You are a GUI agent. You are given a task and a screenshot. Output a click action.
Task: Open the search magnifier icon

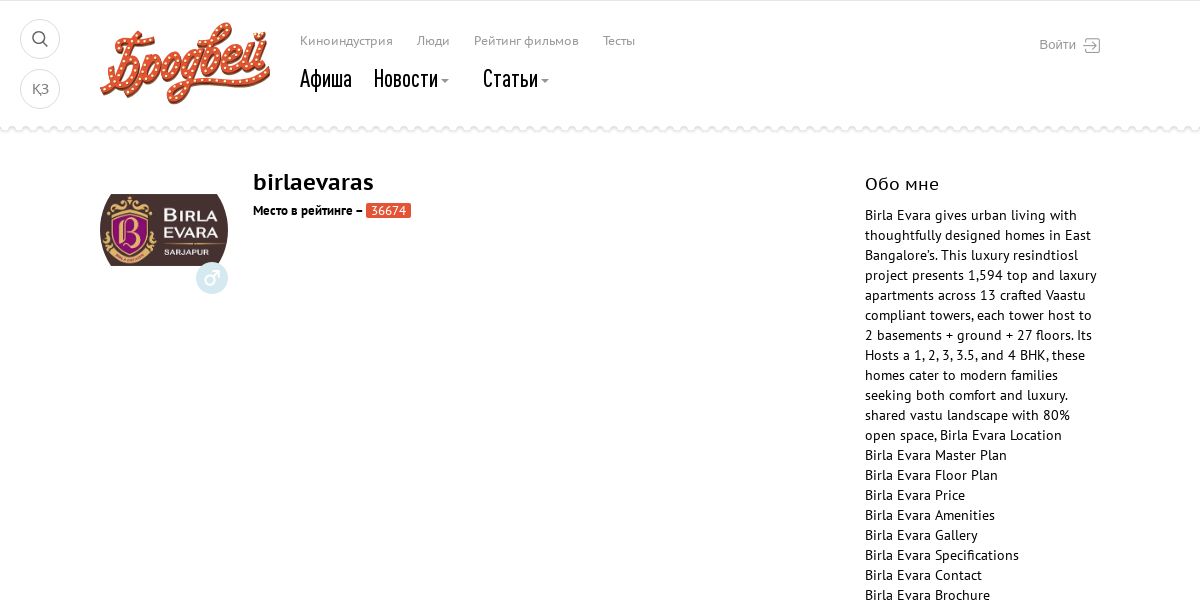click(x=40, y=39)
